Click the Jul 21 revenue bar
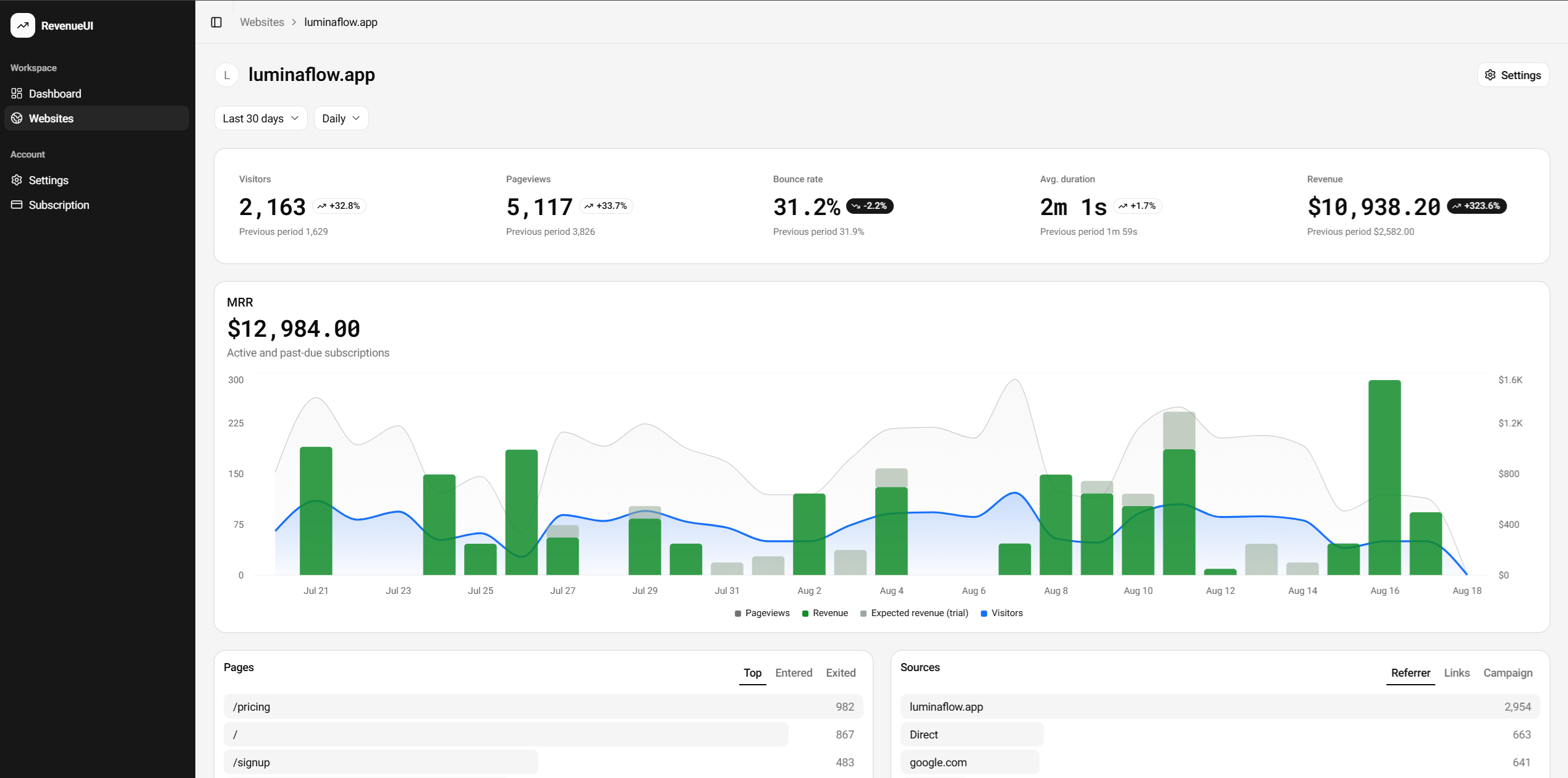The image size is (1568, 778). coord(316,510)
